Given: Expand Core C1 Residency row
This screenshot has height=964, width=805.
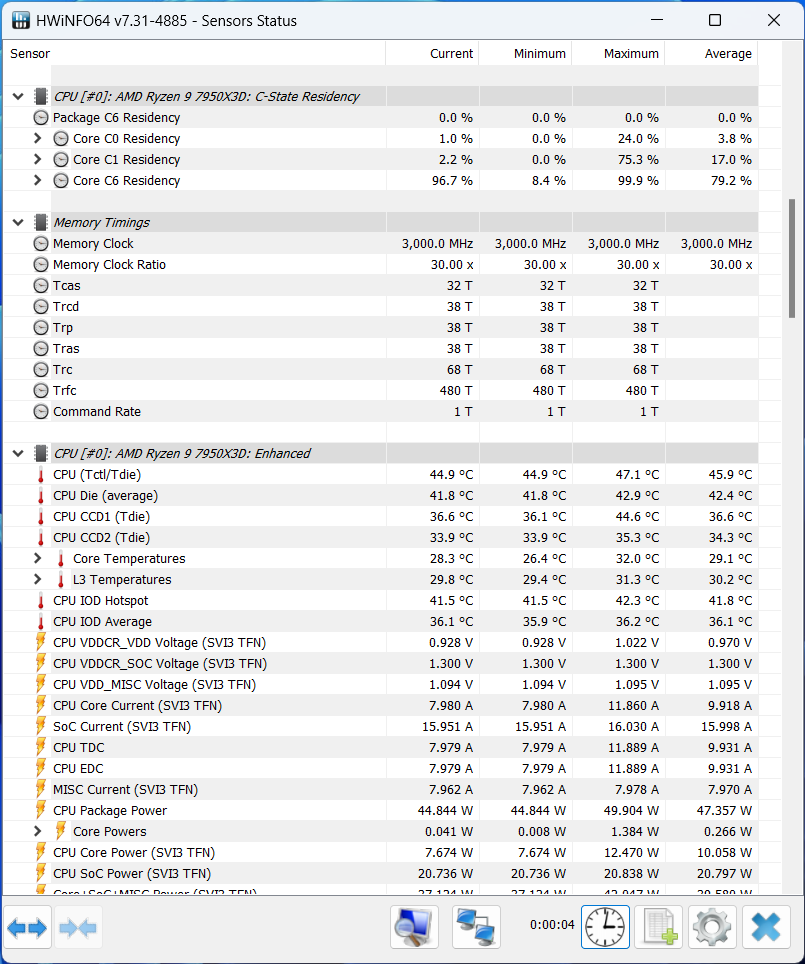Looking at the screenshot, I should (38, 159).
